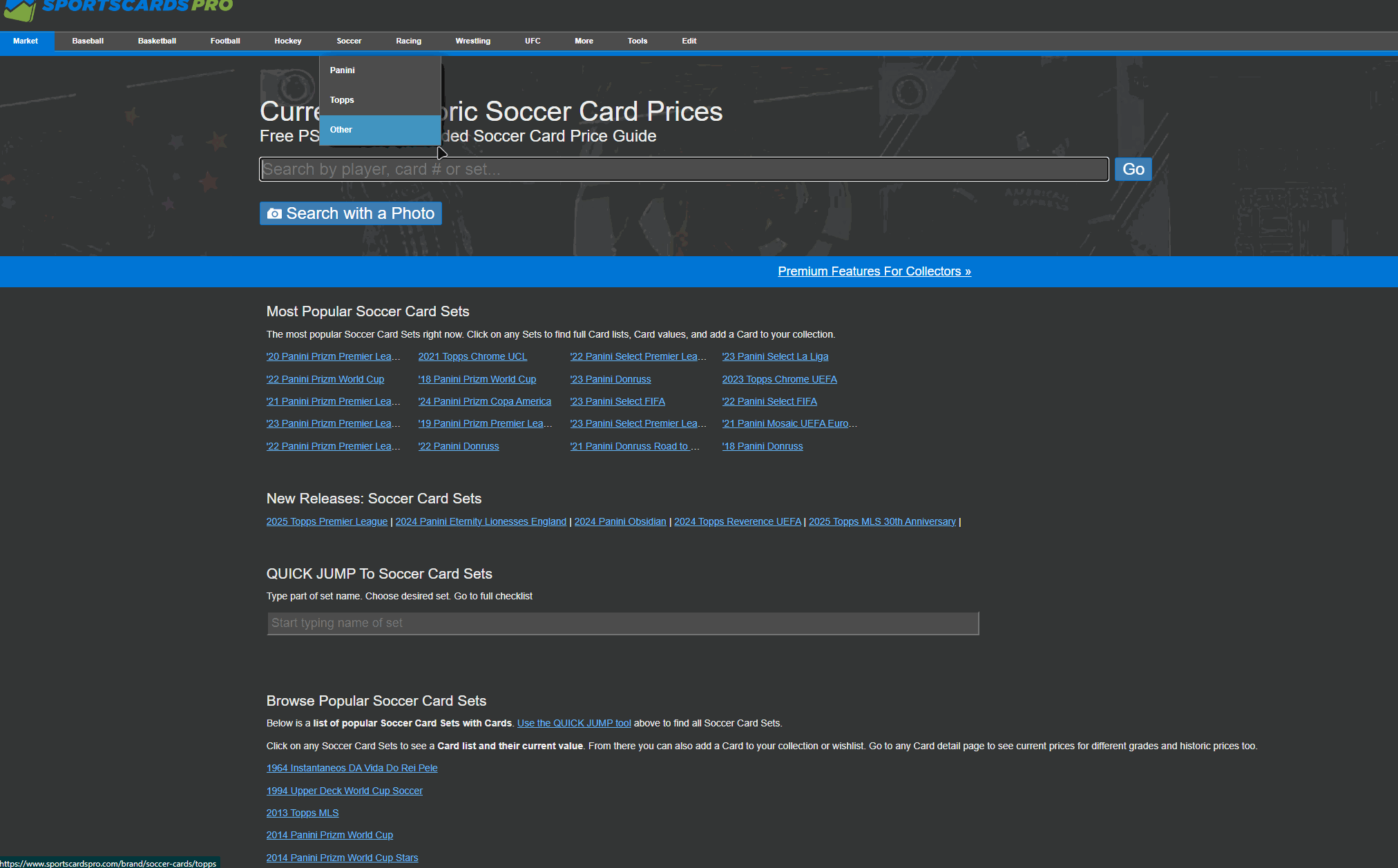Open 1994 Upper Deck World Cup Soccer
The image size is (1398, 868).
(344, 791)
